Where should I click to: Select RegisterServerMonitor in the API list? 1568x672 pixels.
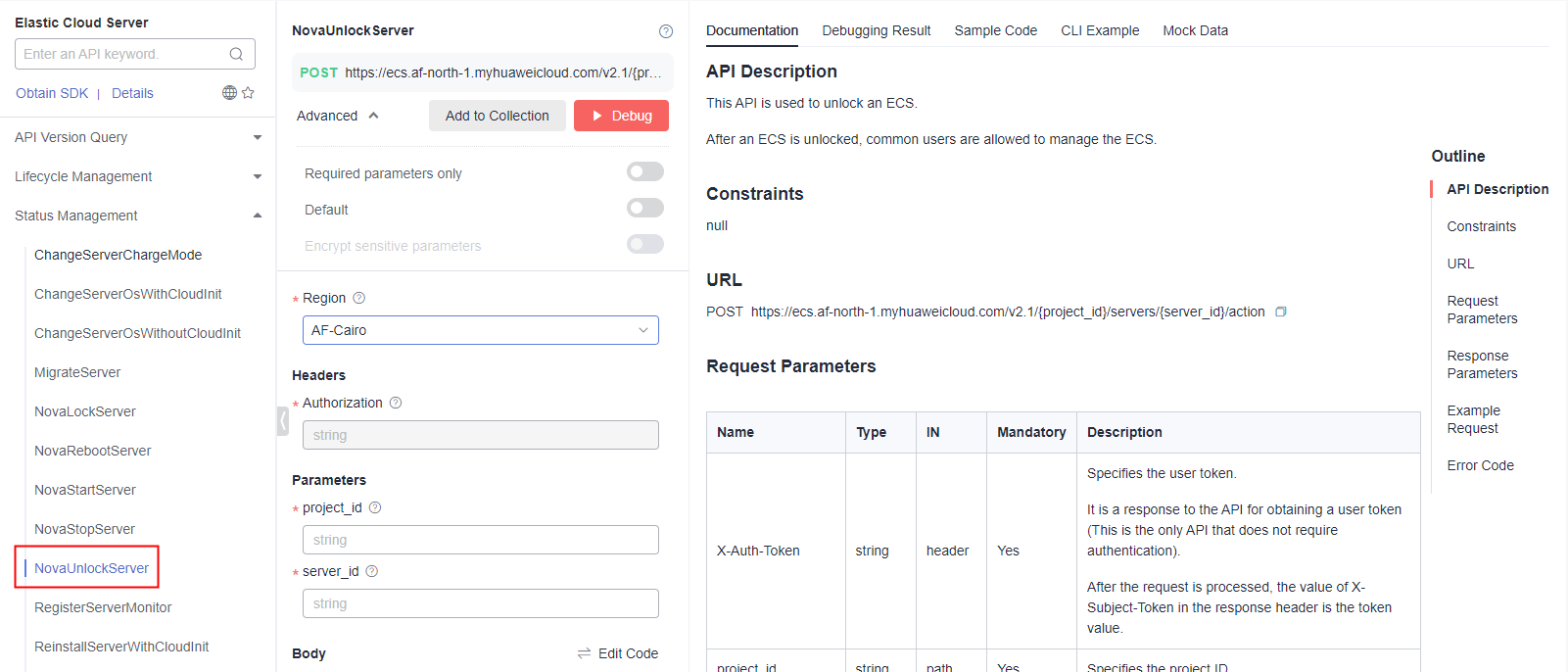click(103, 607)
